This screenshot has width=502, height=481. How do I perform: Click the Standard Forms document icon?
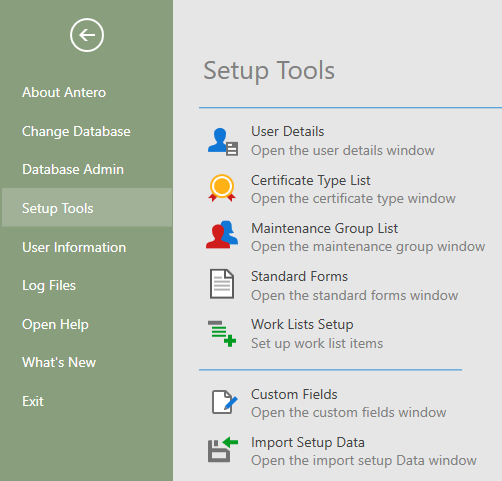coord(222,284)
